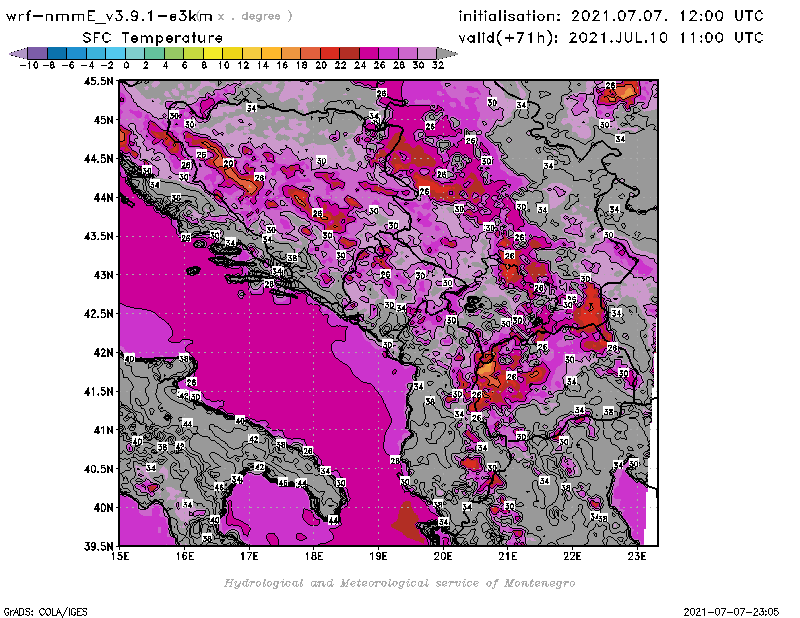Click the '22E' longitude label
This screenshot has height=618, width=800.
click(572, 556)
